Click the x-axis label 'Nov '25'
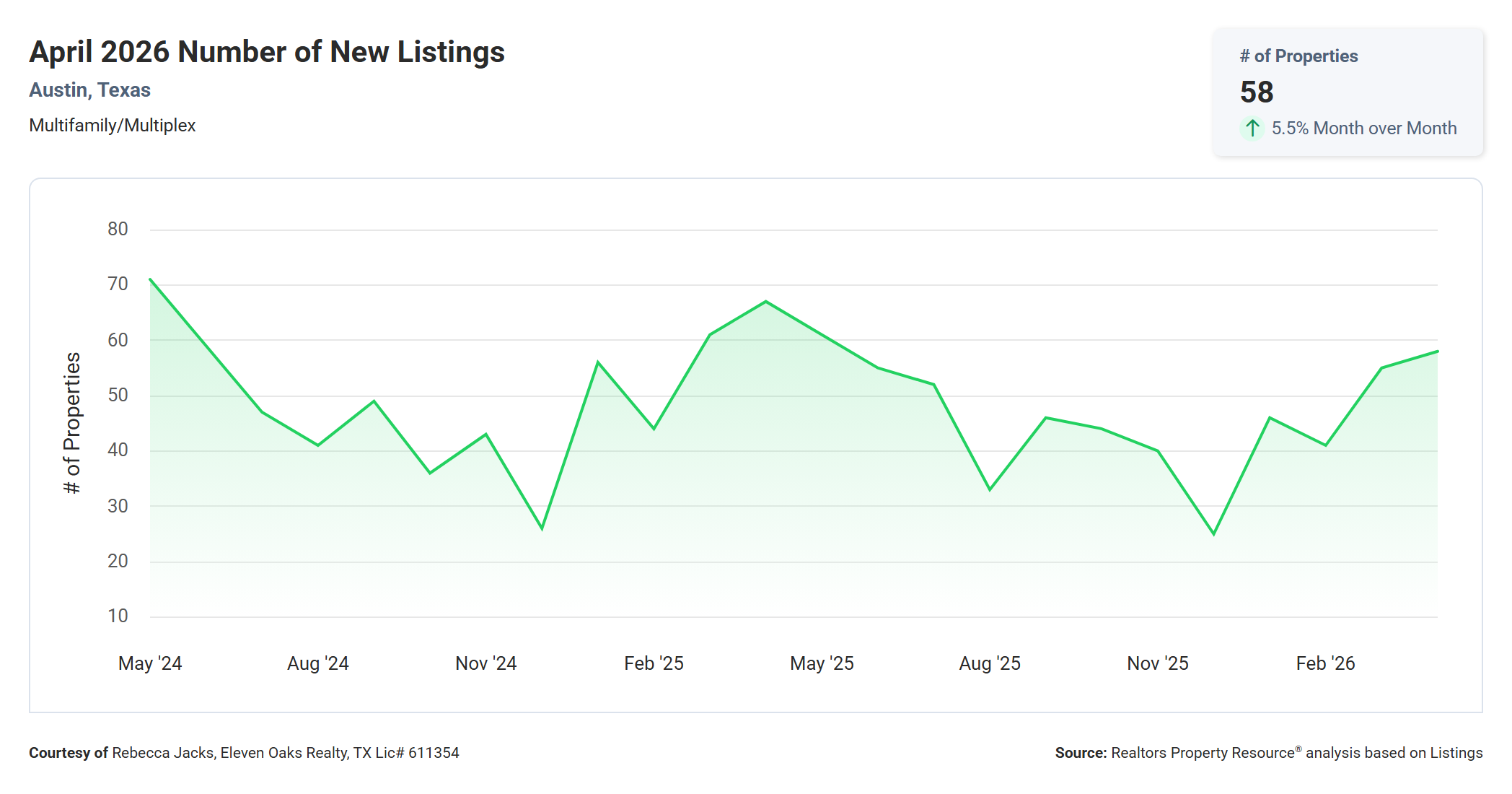Screen dimensions: 1512x794 pos(1158,663)
